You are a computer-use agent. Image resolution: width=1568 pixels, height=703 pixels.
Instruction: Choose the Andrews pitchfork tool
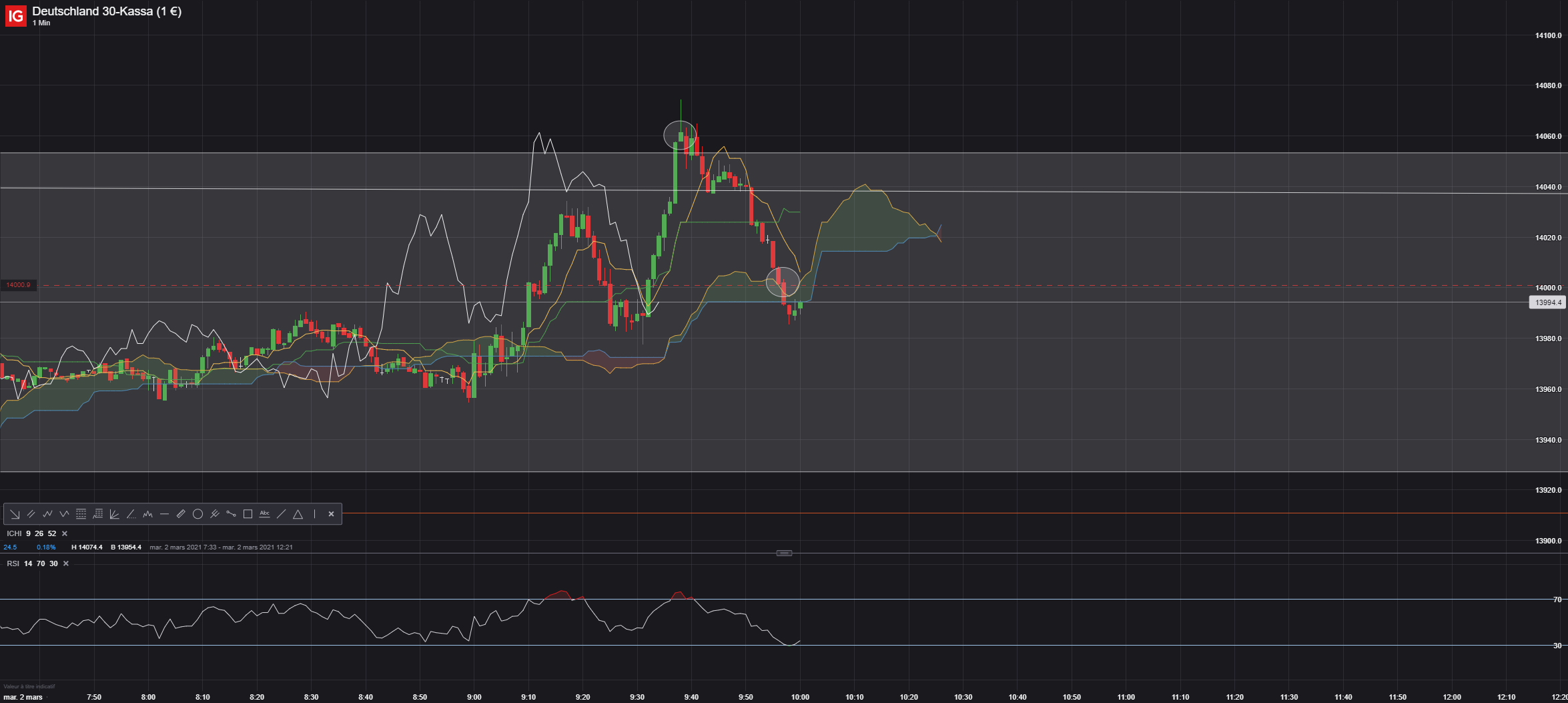(x=215, y=514)
